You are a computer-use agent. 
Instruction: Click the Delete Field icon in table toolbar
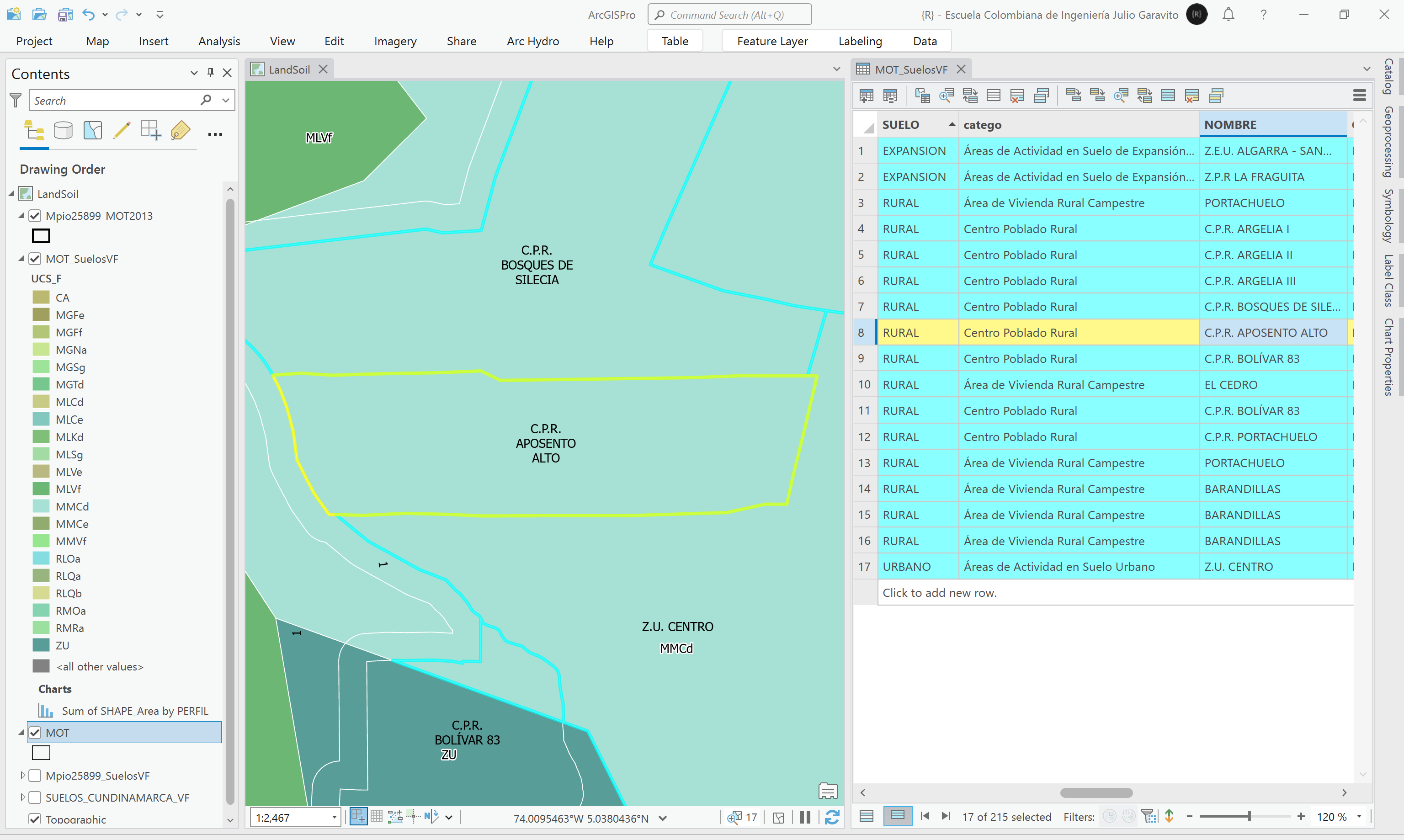pos(890,96)
